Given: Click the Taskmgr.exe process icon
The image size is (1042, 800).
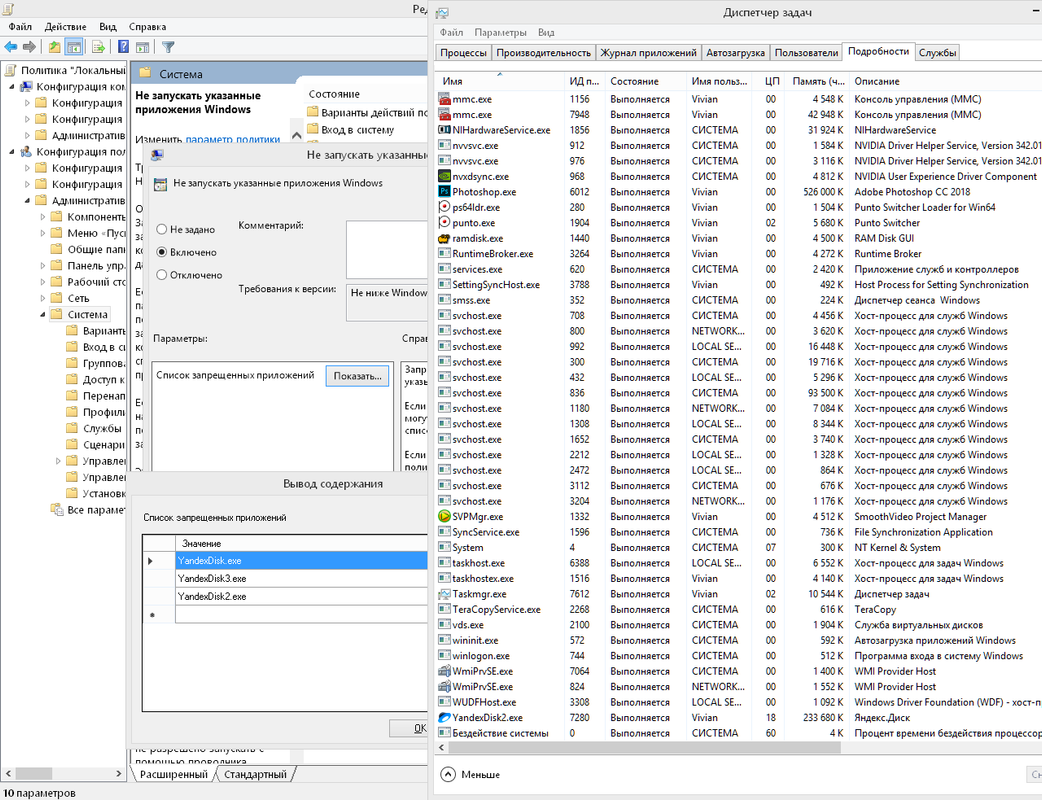Looking at the screenshot, I should (445, 594).
